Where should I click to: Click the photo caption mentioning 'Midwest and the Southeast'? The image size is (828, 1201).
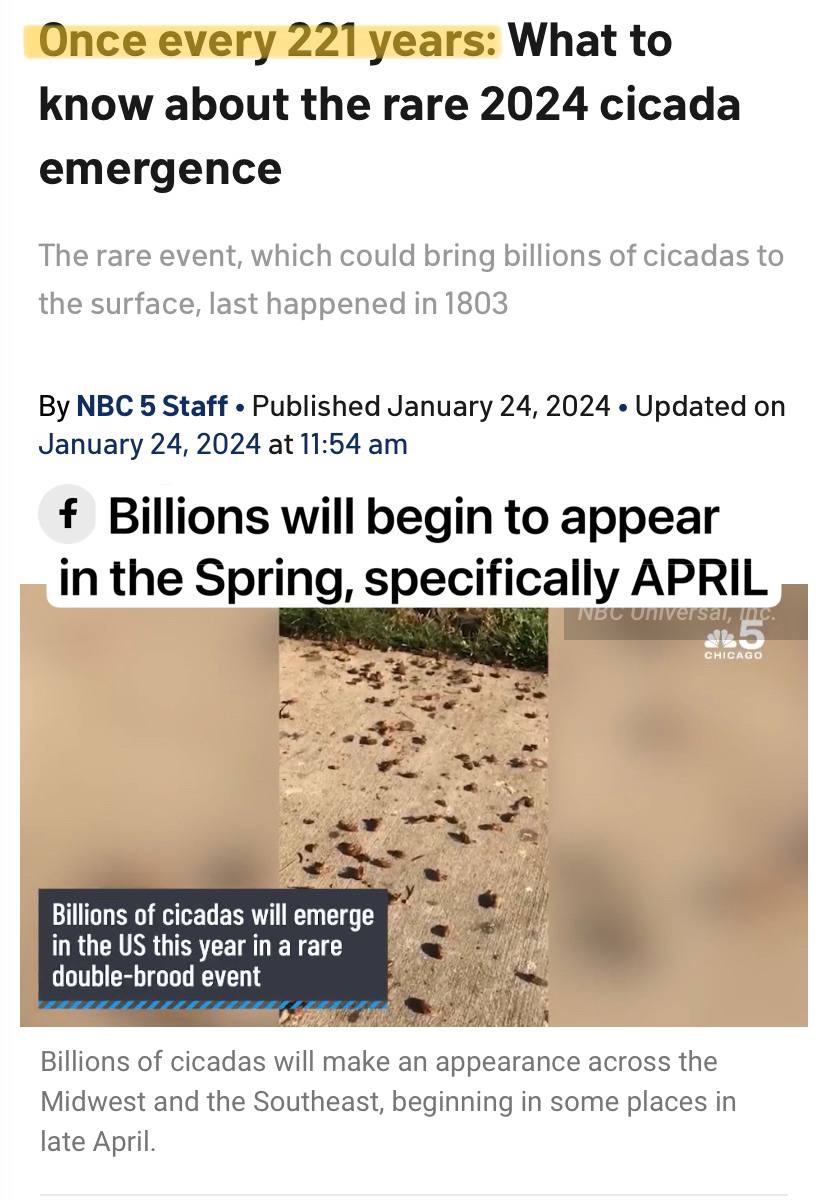[389, 1101]
